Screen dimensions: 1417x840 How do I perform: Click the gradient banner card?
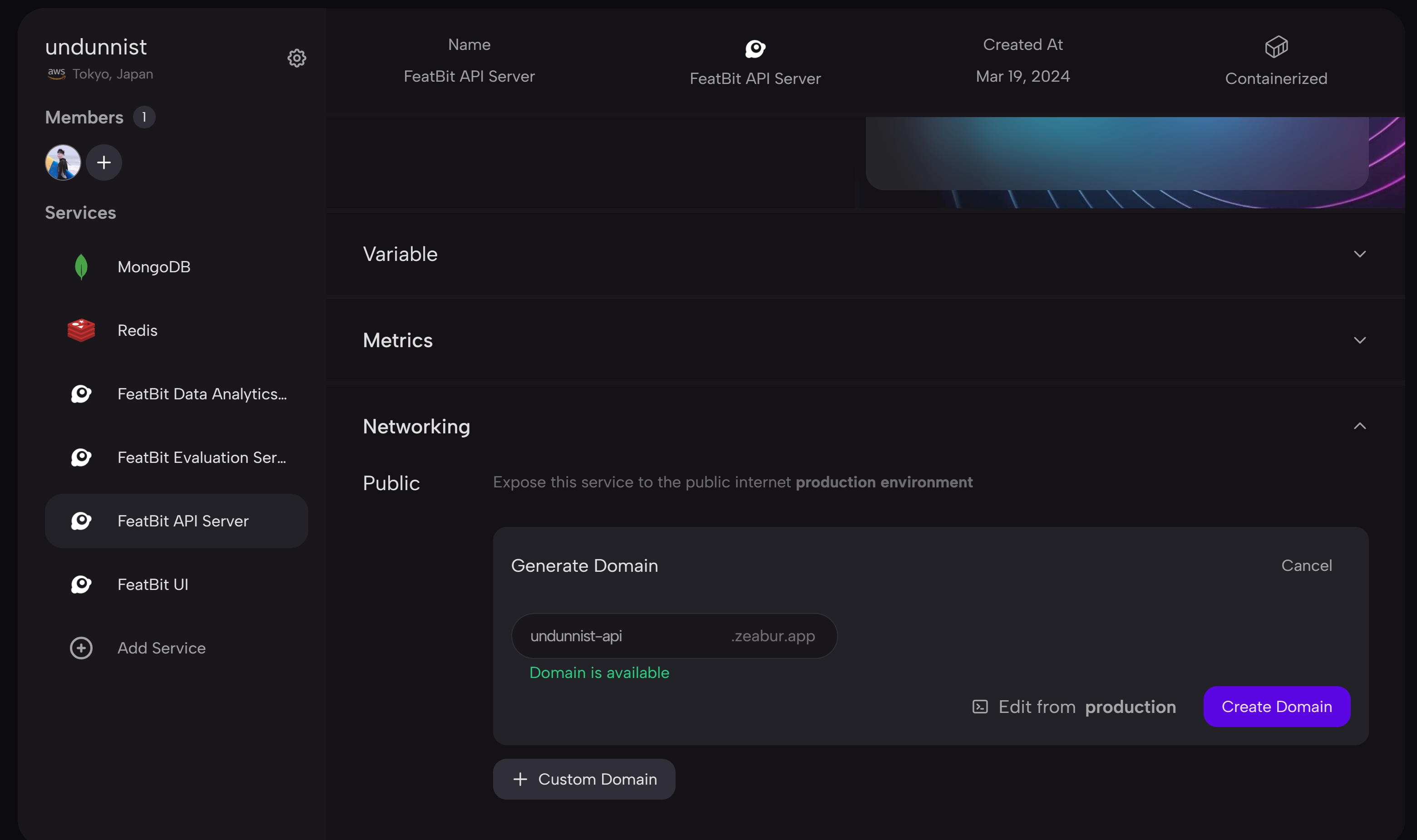click(x=1116, y=153)
